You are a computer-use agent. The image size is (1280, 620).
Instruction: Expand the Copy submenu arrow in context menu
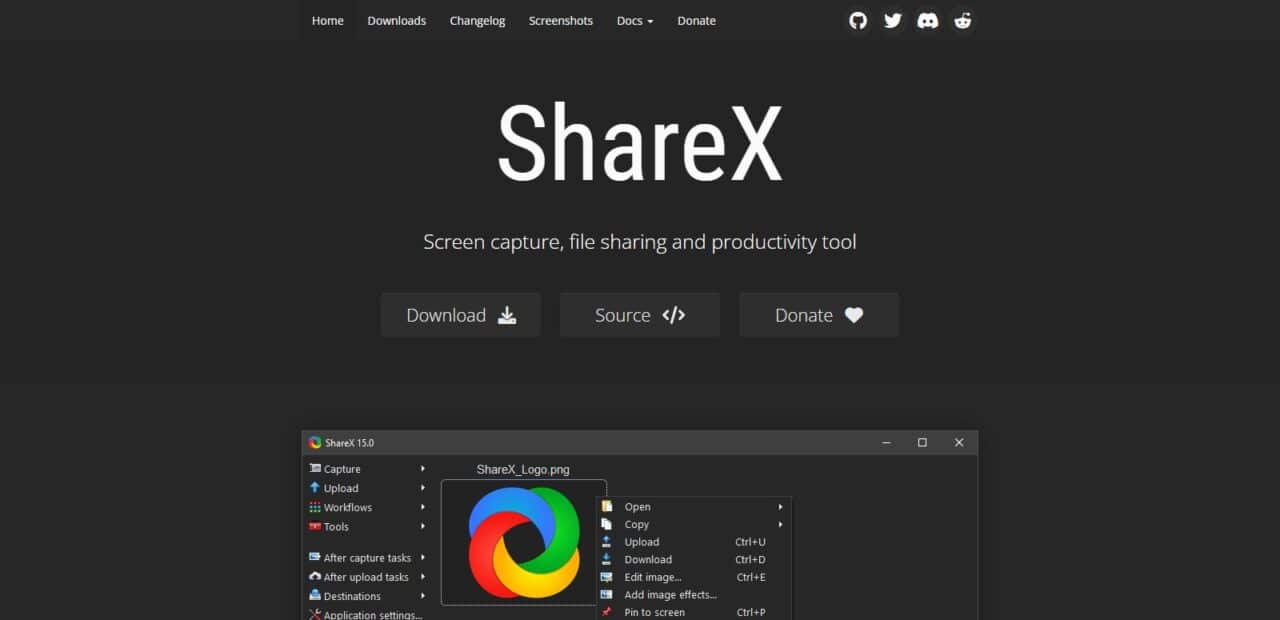[x=780, y=524]
